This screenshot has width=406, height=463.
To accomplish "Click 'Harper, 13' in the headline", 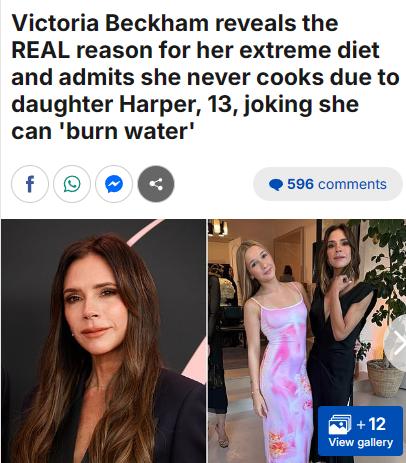I will 175,104.
